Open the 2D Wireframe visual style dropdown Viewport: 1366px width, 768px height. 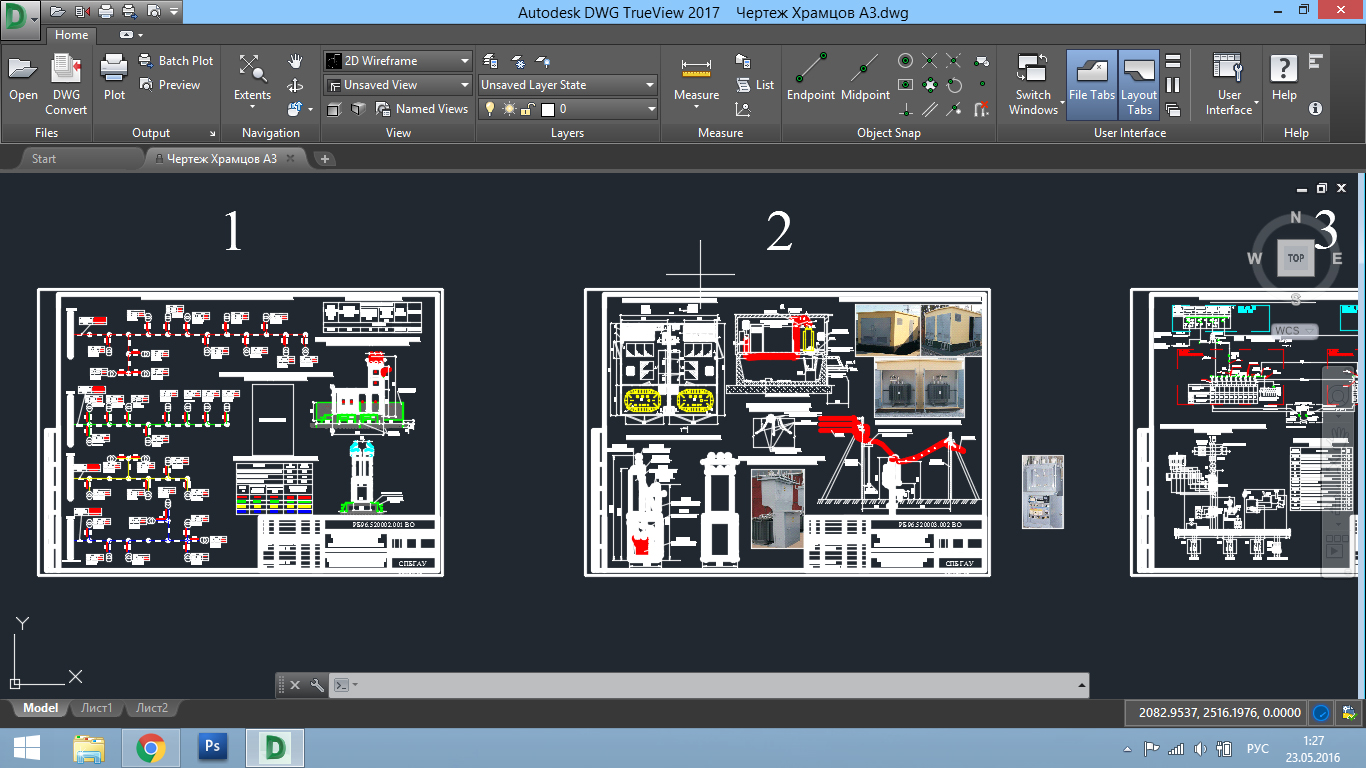(x=397, y=61)
